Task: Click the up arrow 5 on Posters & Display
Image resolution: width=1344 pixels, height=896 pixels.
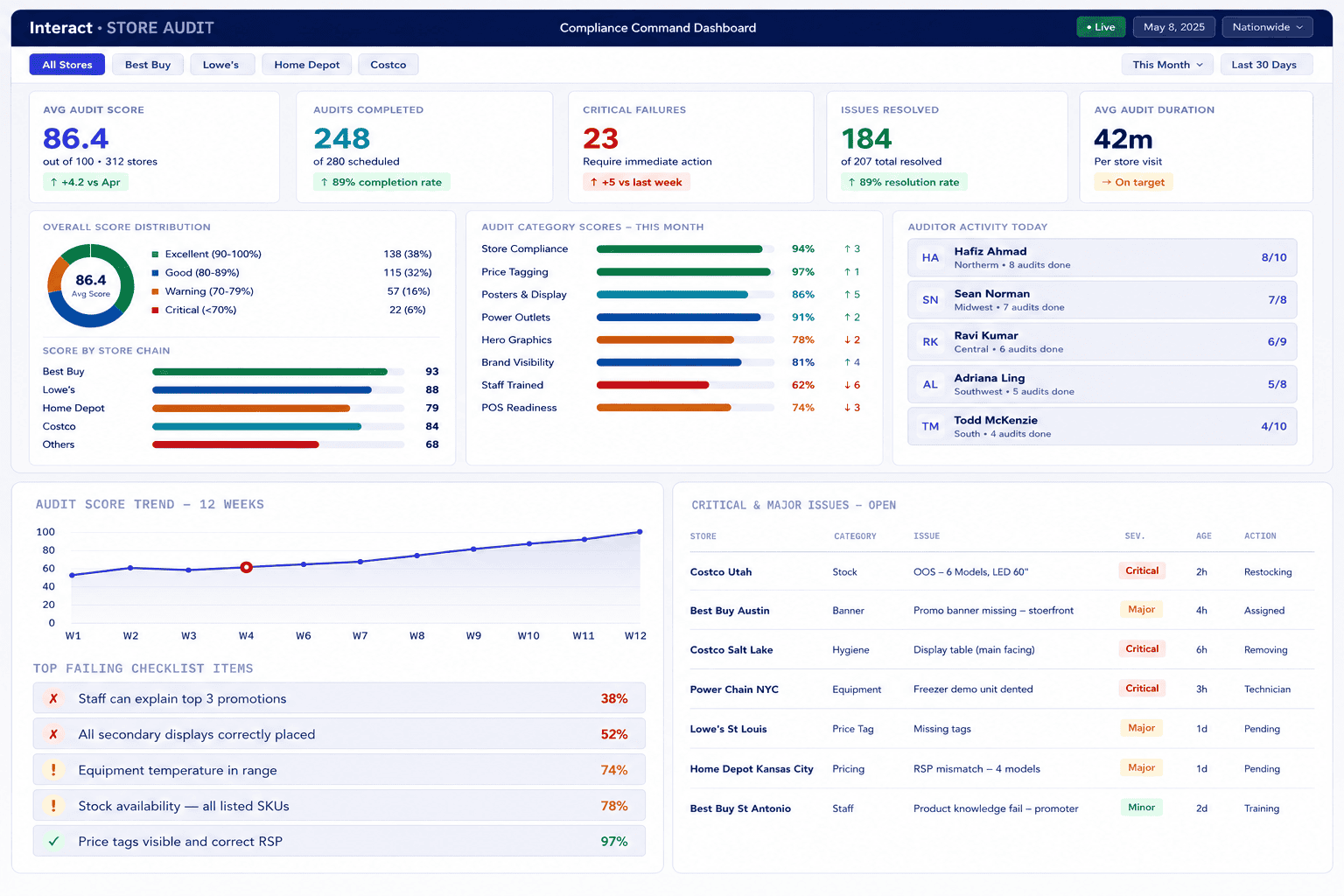Action: tap(852, 295)
